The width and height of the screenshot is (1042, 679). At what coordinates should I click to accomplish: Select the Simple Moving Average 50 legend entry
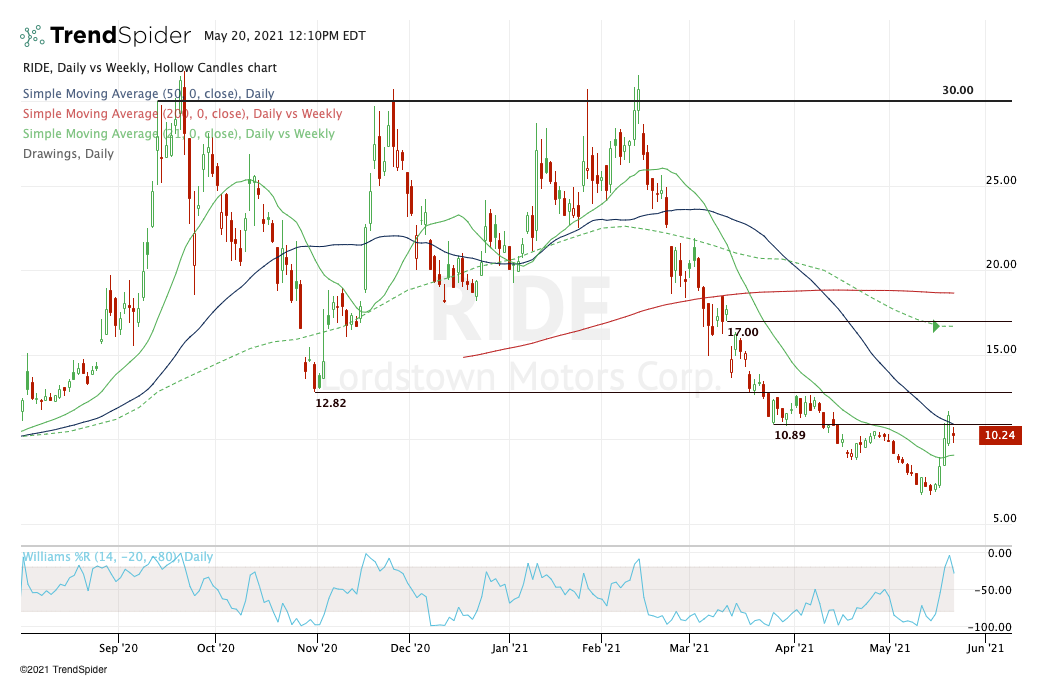[148, 94]
